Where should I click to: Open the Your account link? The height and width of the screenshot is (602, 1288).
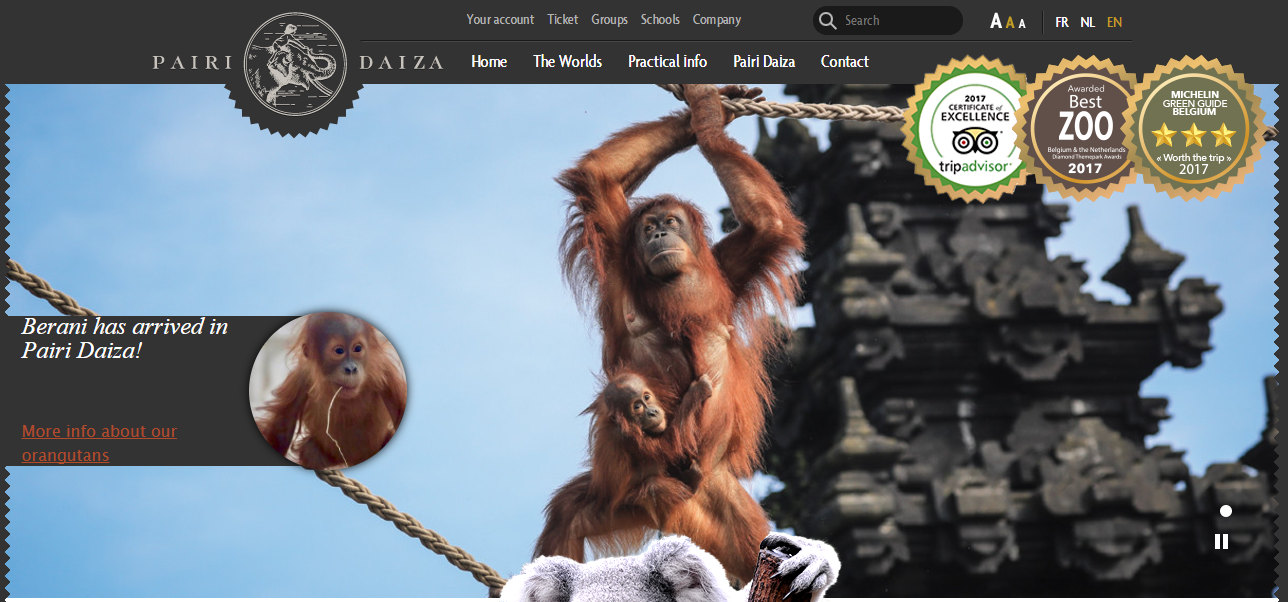click(x=500, y=20)
